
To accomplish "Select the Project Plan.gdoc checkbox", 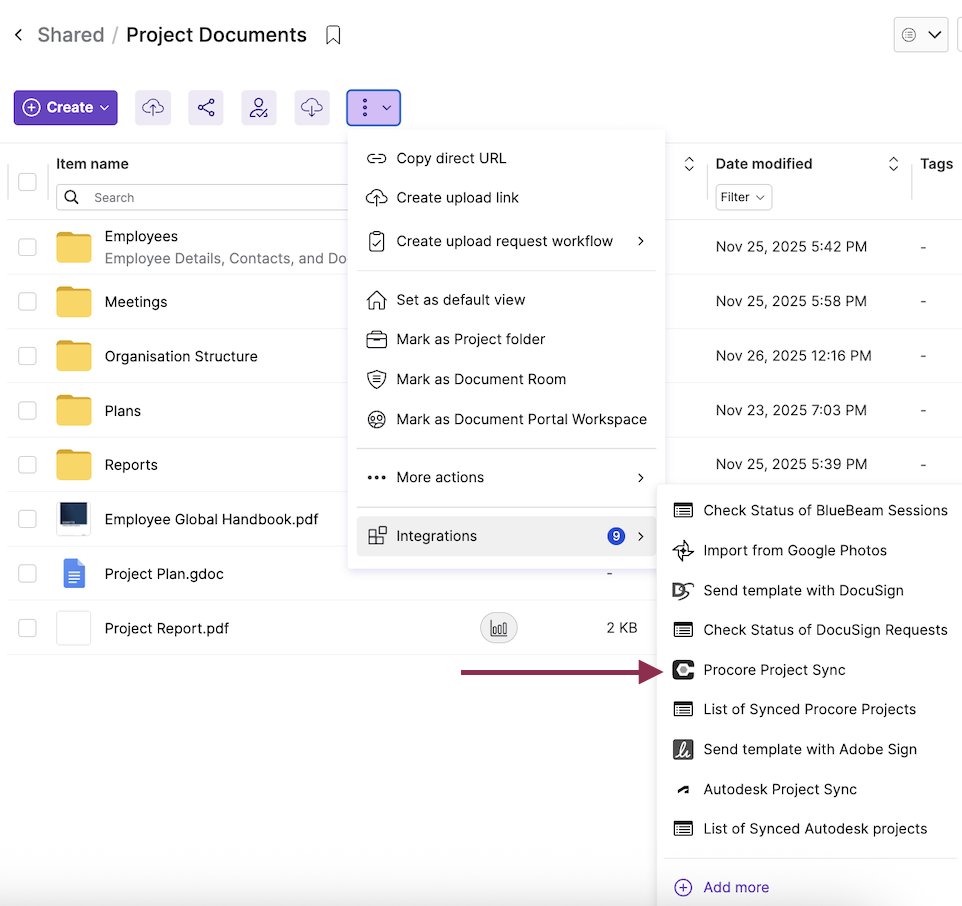I will pos(27,574).
